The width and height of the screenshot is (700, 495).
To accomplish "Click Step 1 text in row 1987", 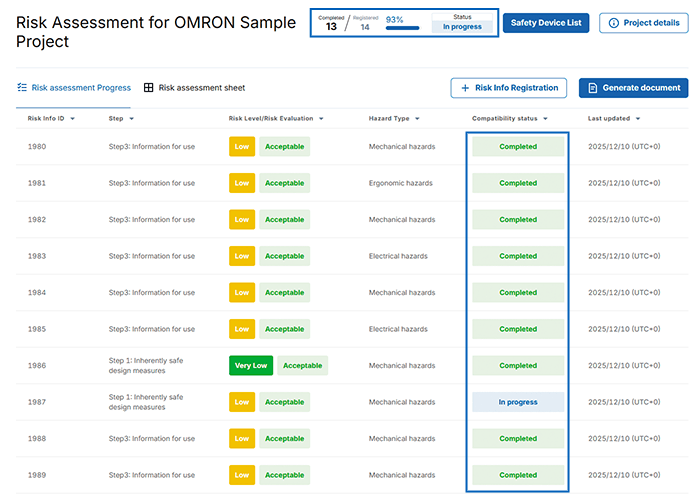I will pyautogui.click(x=146, y=402).
